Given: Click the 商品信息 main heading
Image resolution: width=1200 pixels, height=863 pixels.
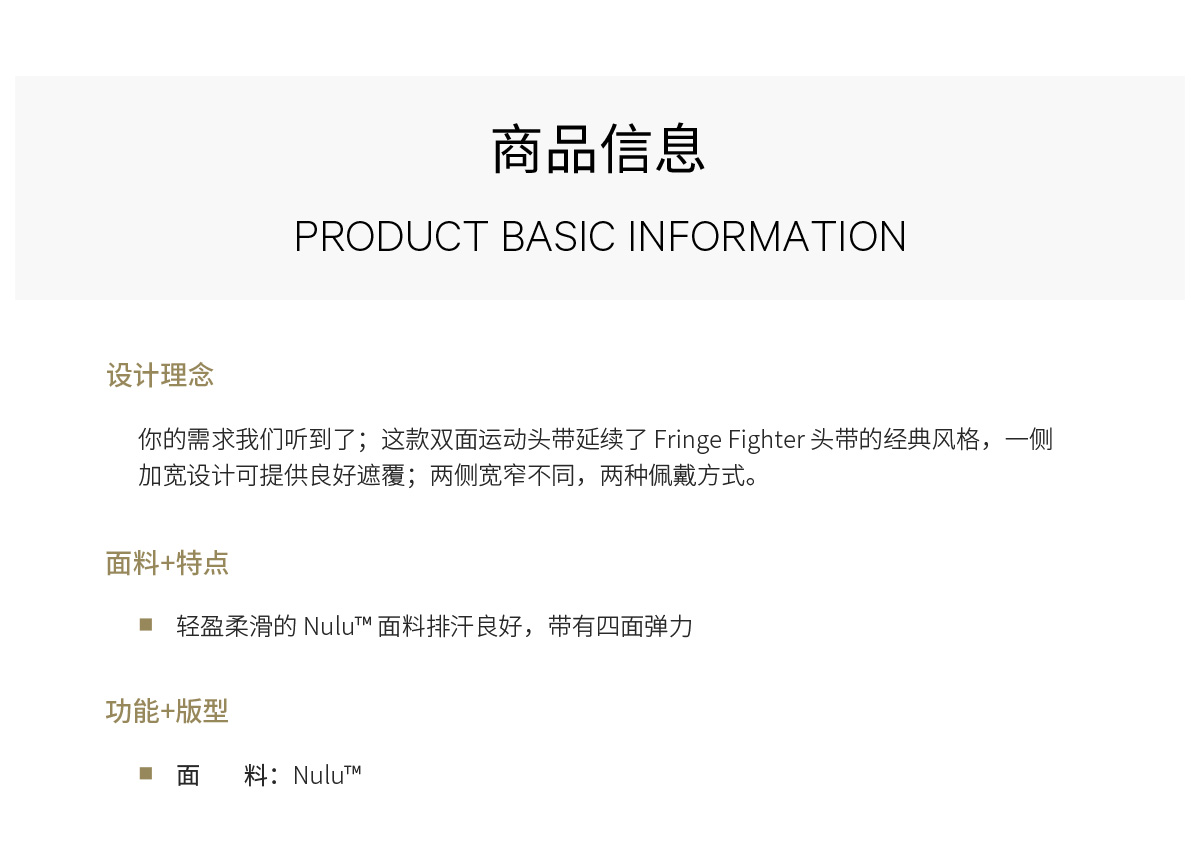Looking at the screenshot, I should tap(599, 150).
